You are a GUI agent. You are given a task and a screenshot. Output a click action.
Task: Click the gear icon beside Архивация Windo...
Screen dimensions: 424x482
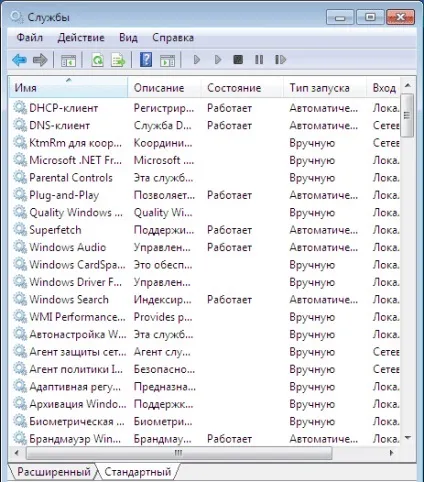click(20, 404)
